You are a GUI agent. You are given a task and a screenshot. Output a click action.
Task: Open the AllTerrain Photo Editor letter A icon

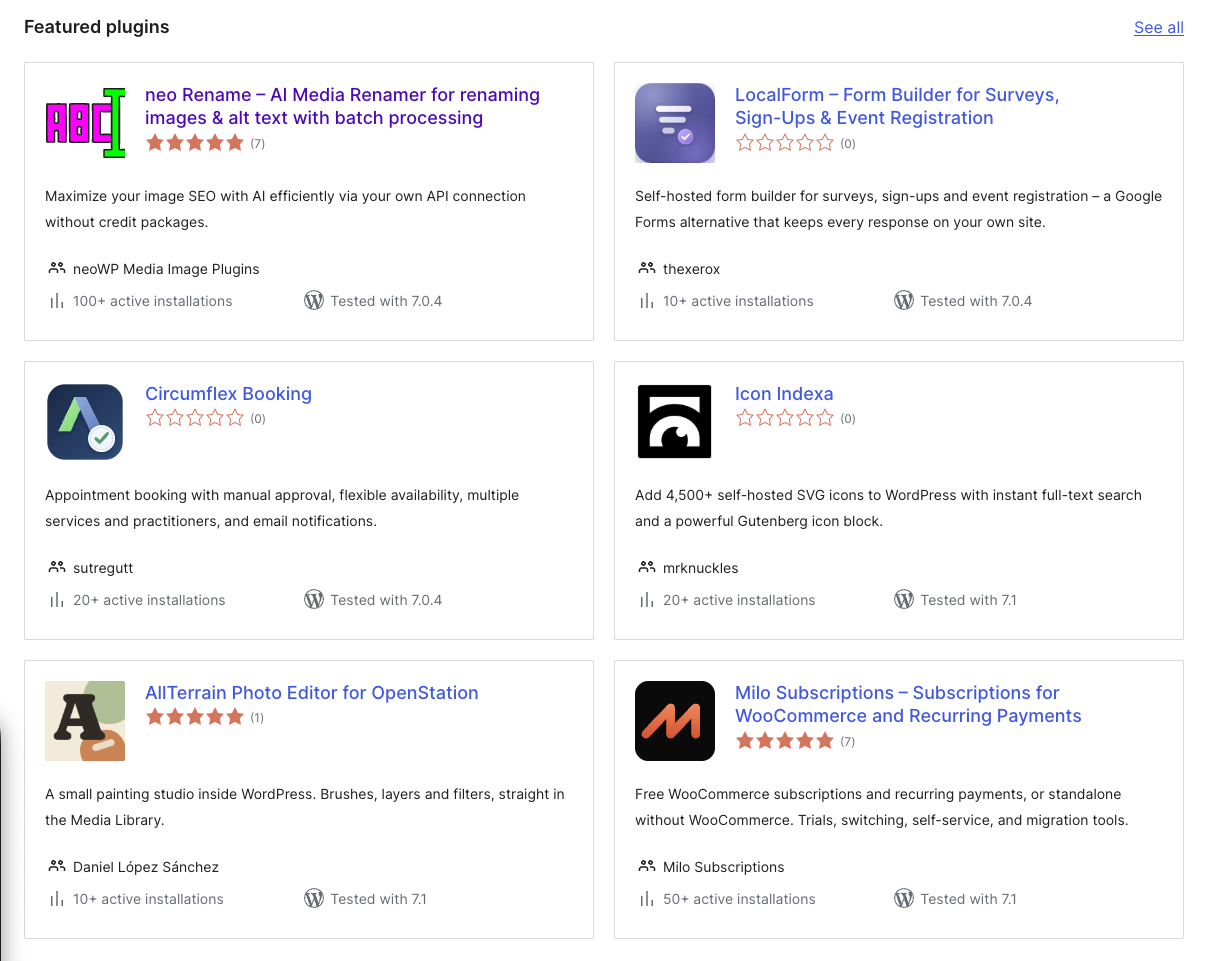coord(85,721)
